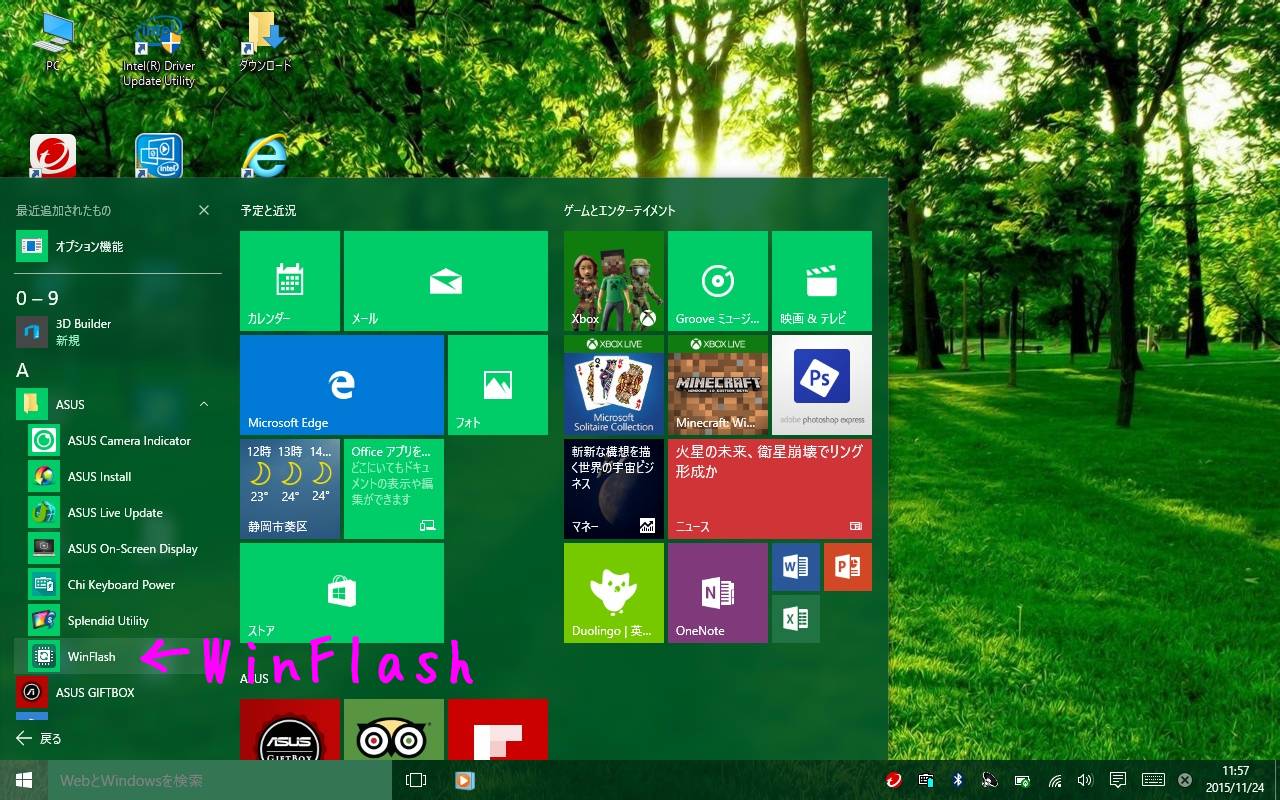The width and height of the screenshot is (1280, 800).
Task: Collapse the ASUS folder in app list
Action: (204, 405)
